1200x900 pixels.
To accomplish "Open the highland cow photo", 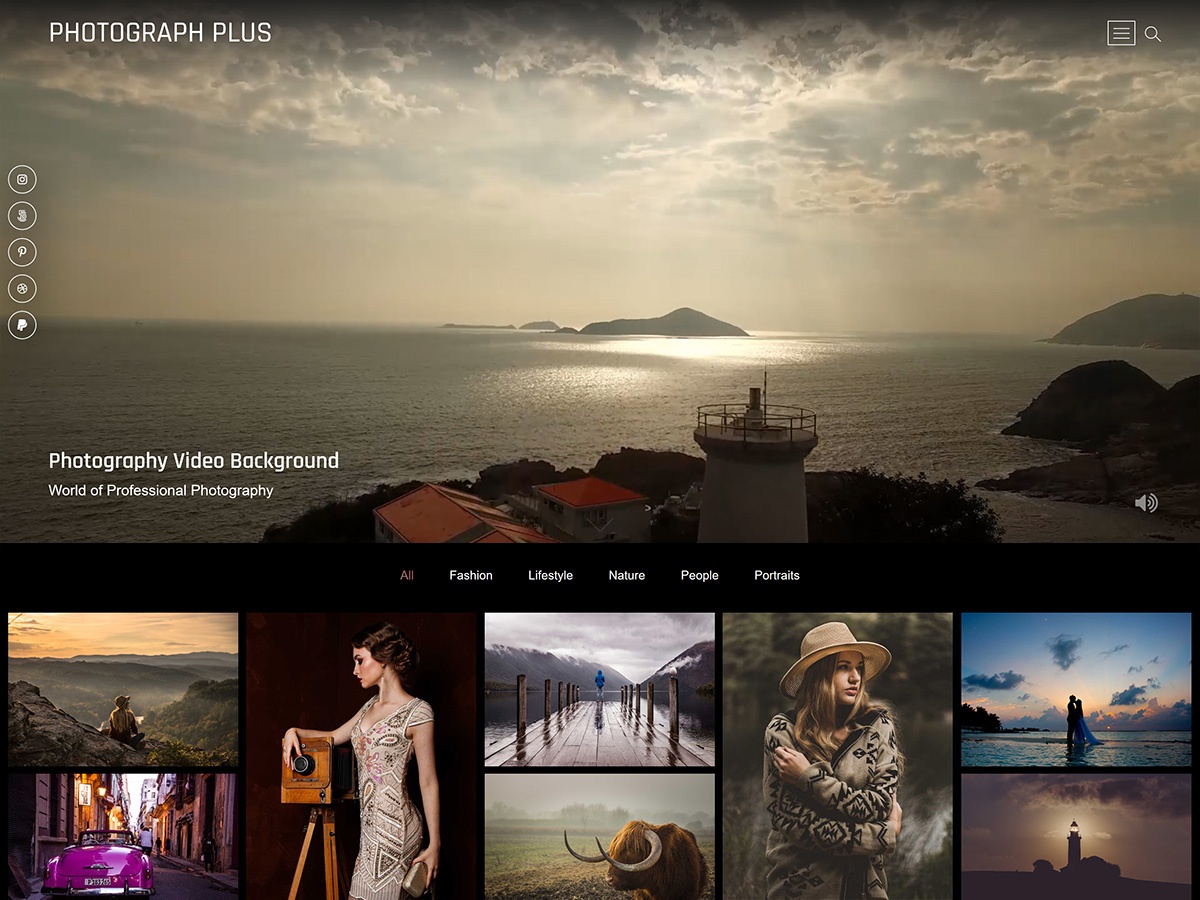I will click(x=599, y=837).
